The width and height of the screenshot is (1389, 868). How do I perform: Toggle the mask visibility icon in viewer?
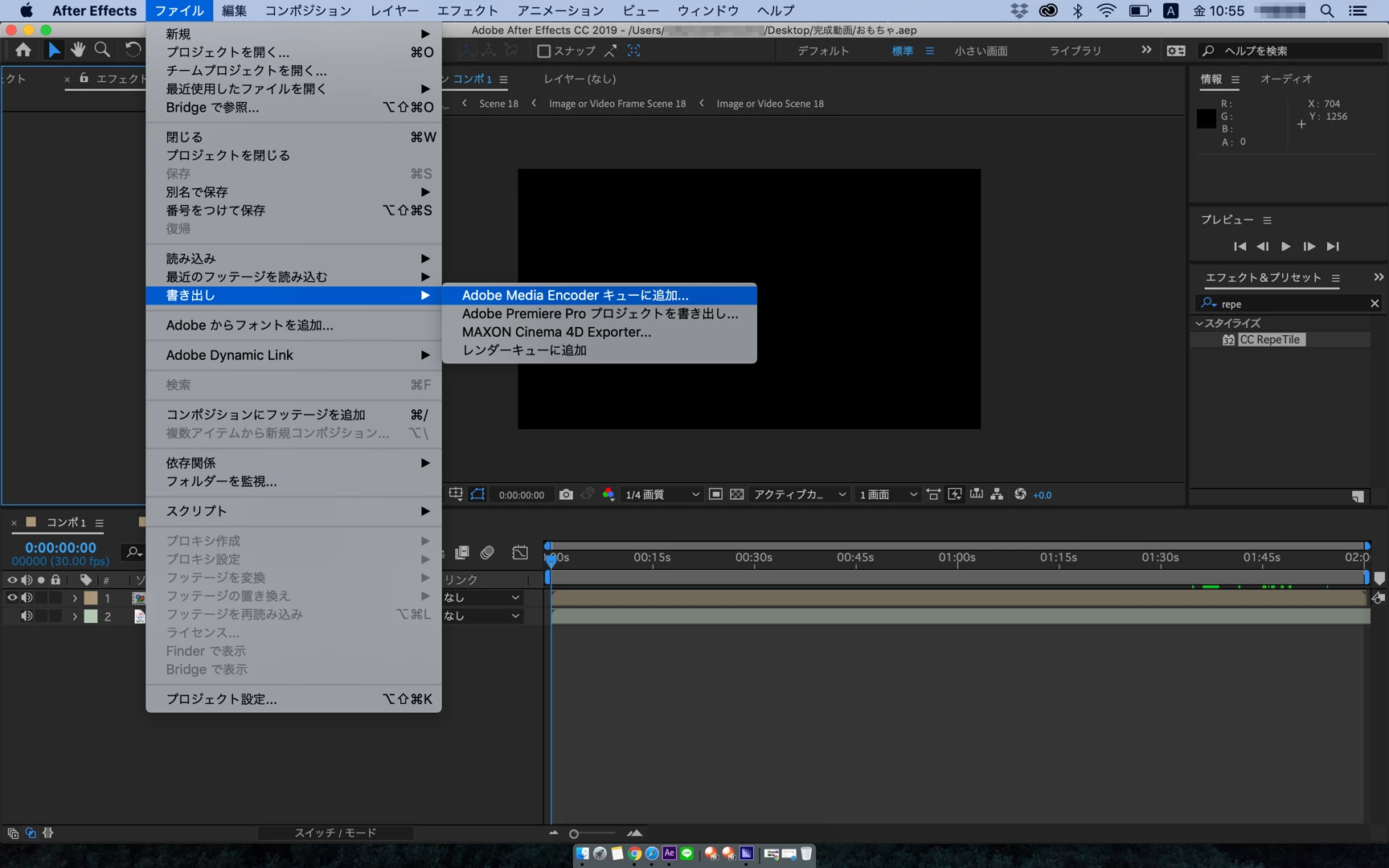click(x=477, y=494)
